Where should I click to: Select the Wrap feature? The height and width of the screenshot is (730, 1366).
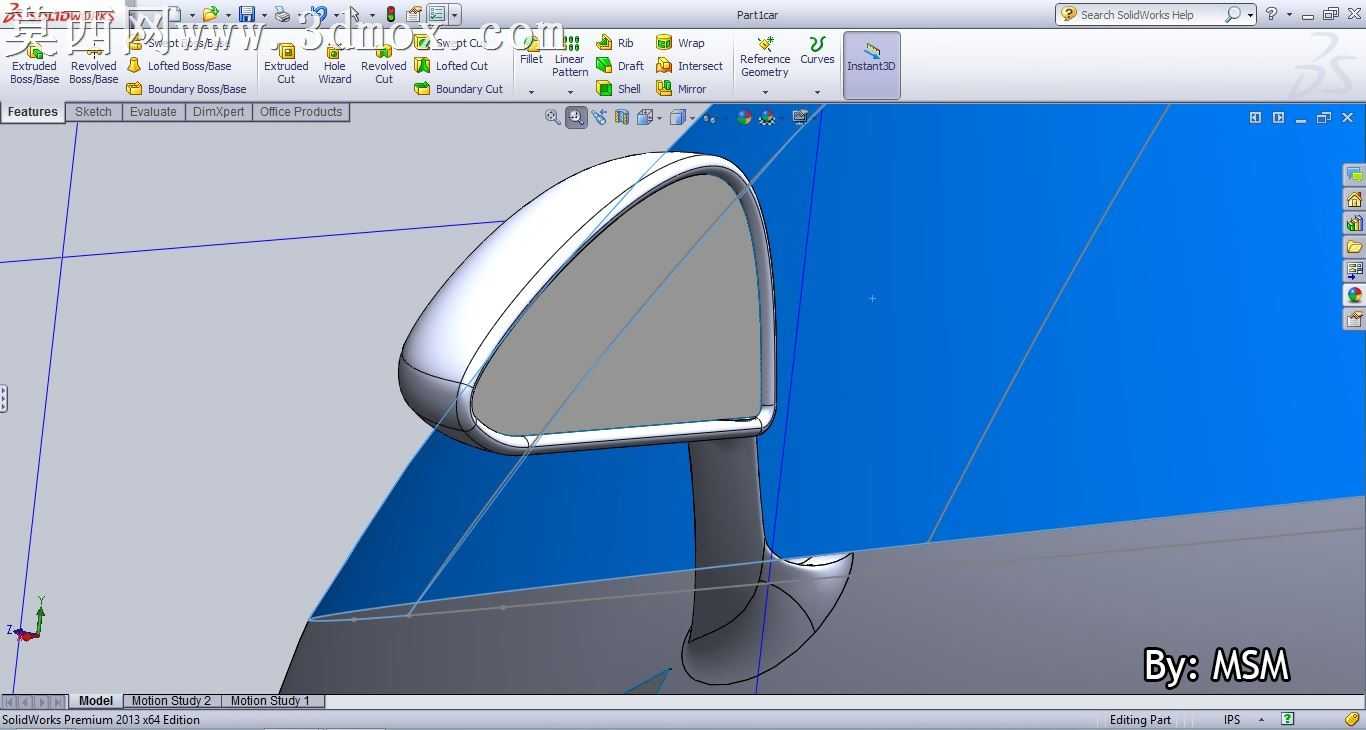click(x=680, y=43)
